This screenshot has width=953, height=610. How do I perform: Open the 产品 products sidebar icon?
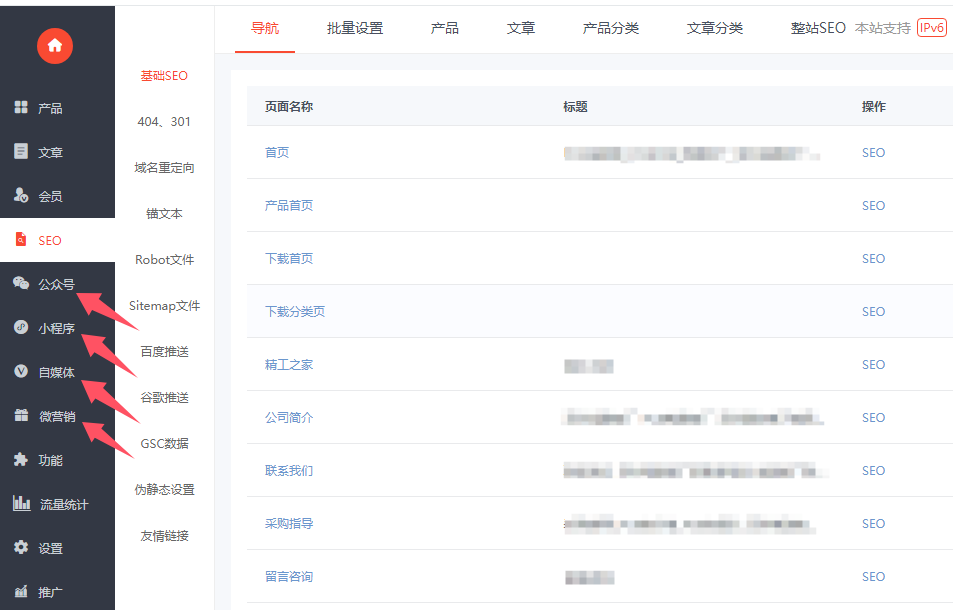pos(21,108)
